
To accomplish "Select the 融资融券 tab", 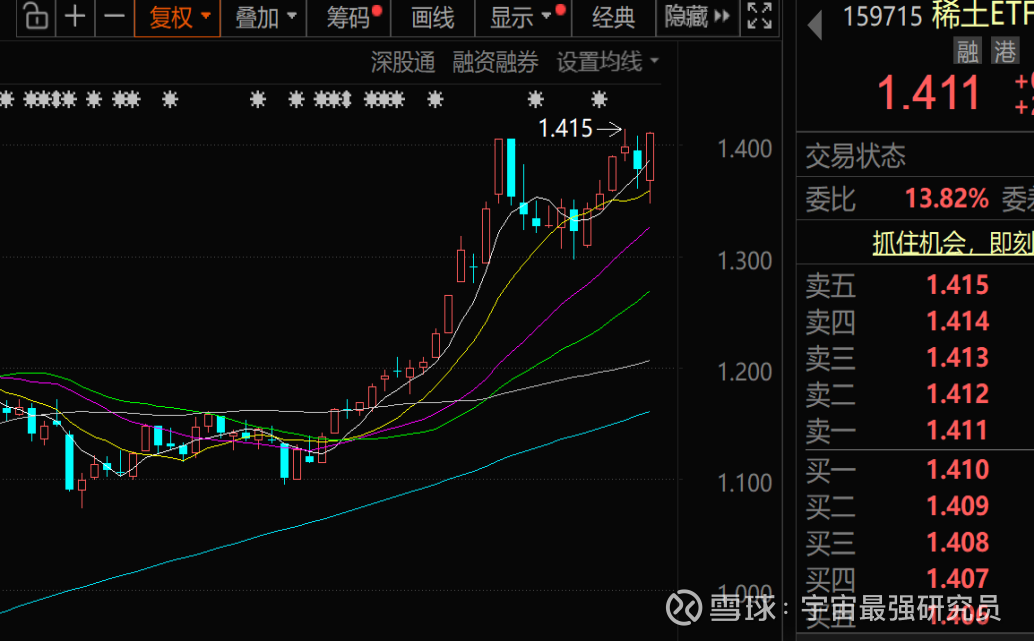I will (x=495, y=62).
